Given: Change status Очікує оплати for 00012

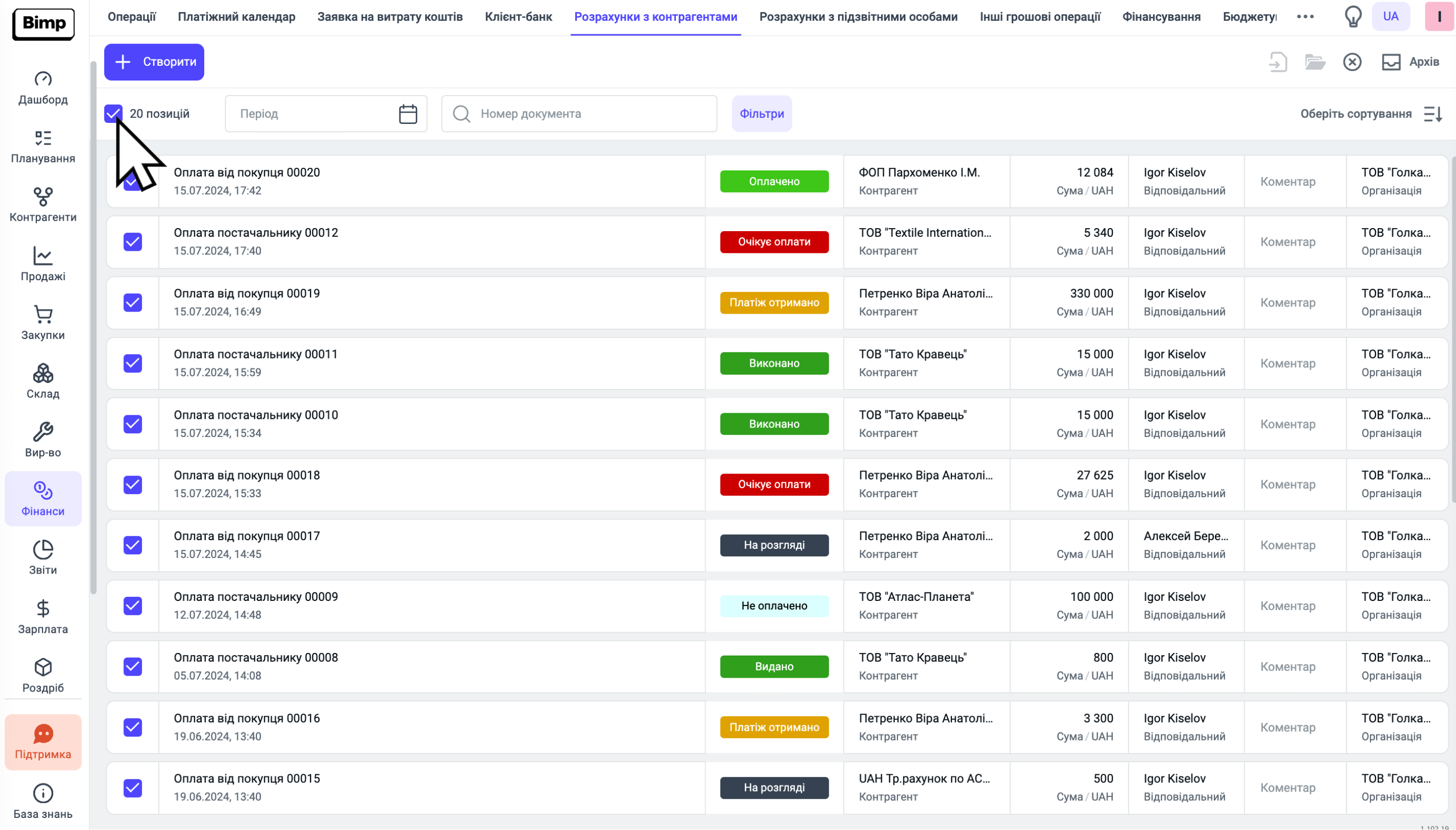Looking at the screenshot, I should 774,242.
